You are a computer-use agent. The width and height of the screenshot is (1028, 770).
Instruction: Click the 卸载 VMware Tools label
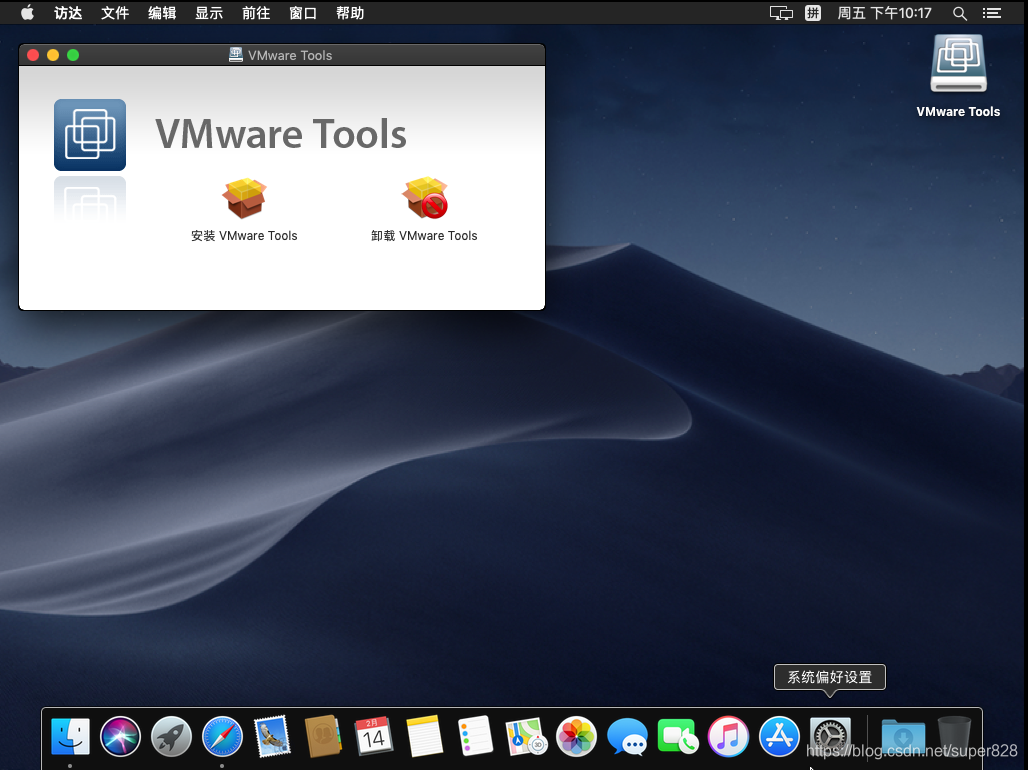tap(424, 235)
